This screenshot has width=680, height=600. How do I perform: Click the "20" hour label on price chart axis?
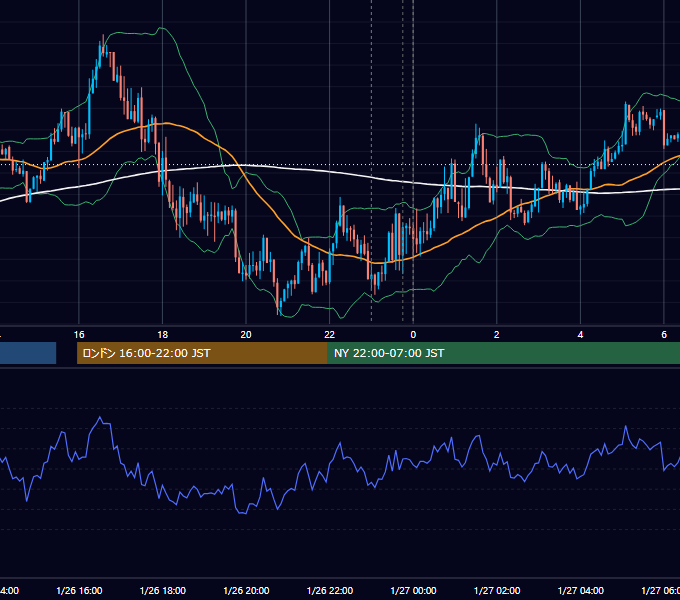246,335
